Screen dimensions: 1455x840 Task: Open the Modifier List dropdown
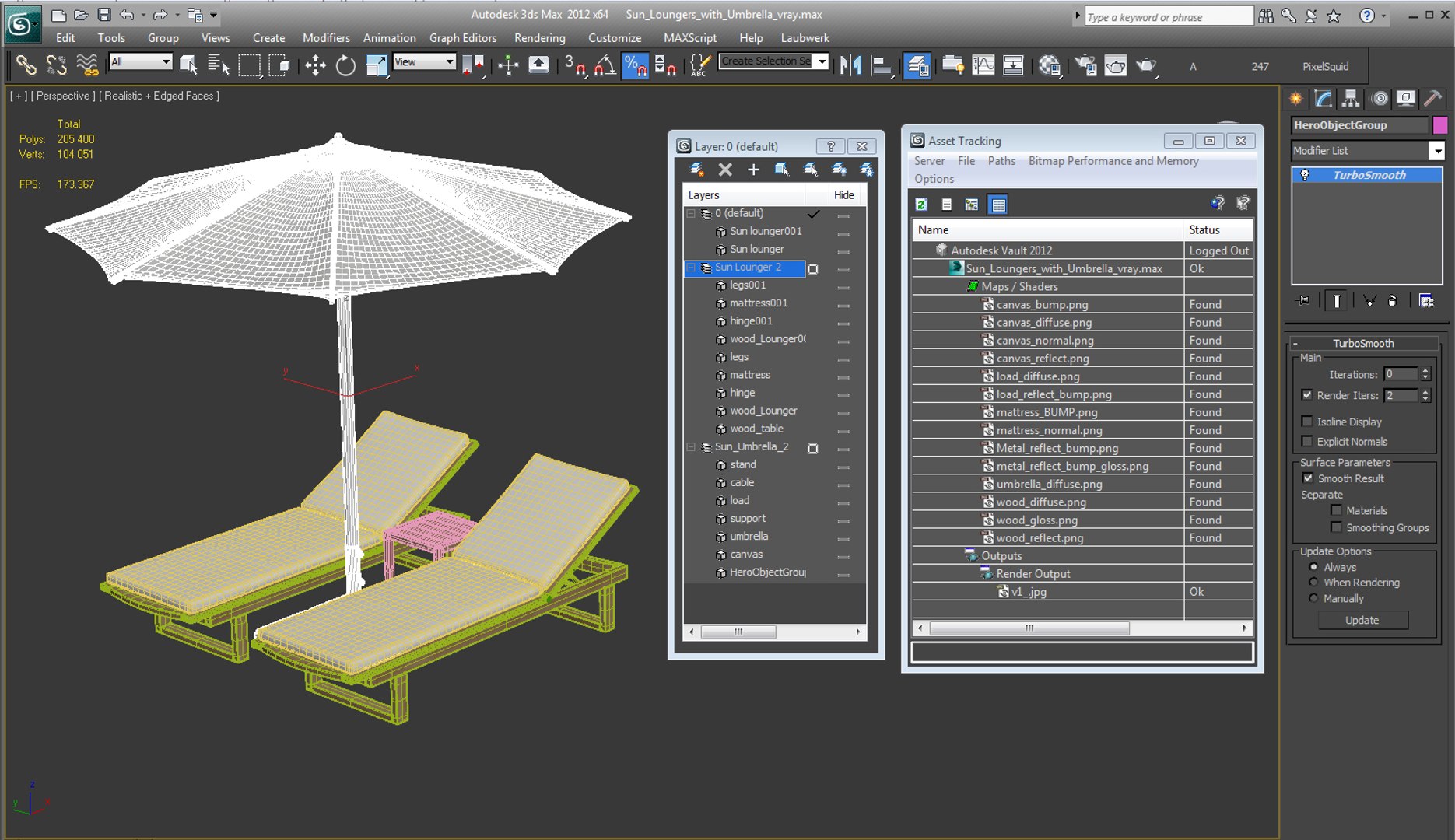(x=1436, y=151)
